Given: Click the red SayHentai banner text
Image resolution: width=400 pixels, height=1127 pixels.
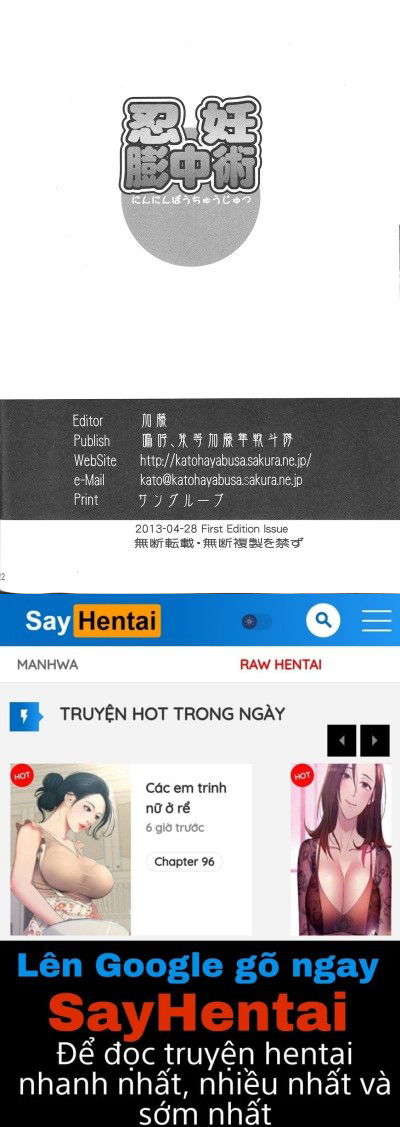Looking at the screenshot, I should coord(198,1012).
